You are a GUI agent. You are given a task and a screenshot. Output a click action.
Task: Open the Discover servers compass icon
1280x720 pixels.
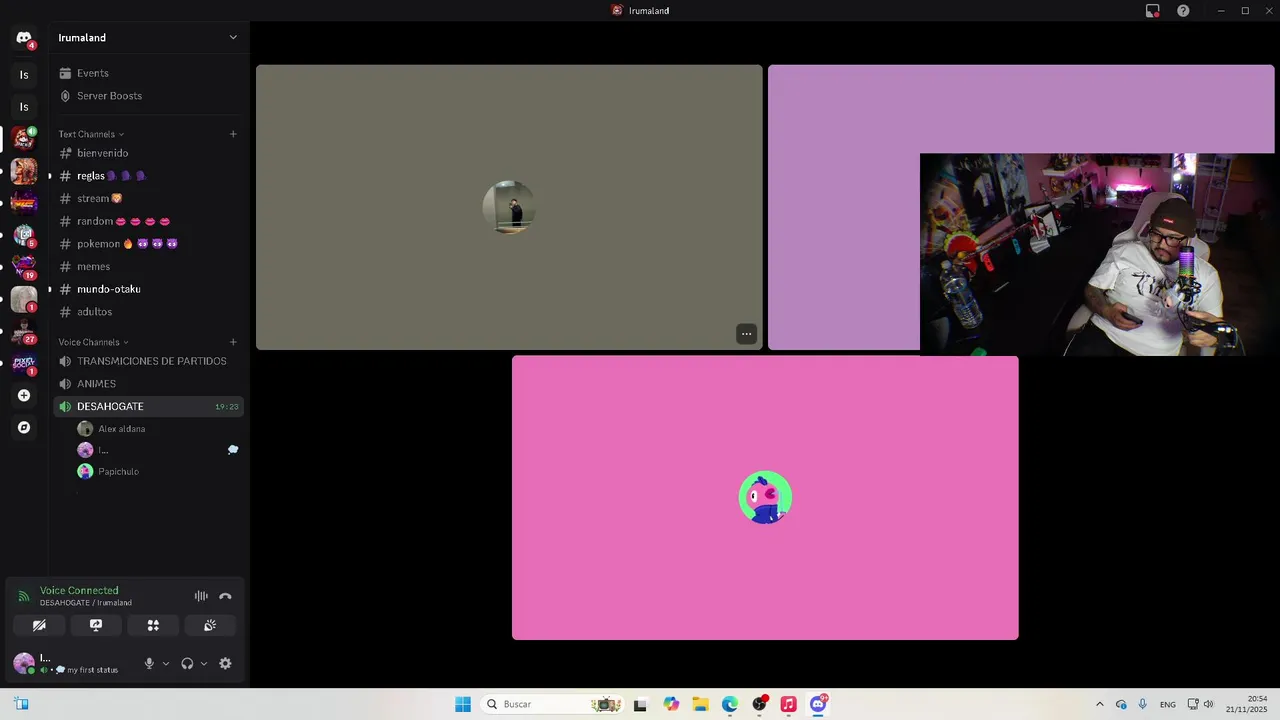pos(24,427)
